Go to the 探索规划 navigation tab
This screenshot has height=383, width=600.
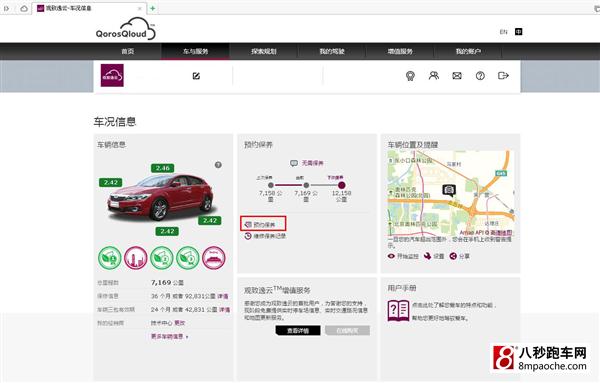click(263, 51)
